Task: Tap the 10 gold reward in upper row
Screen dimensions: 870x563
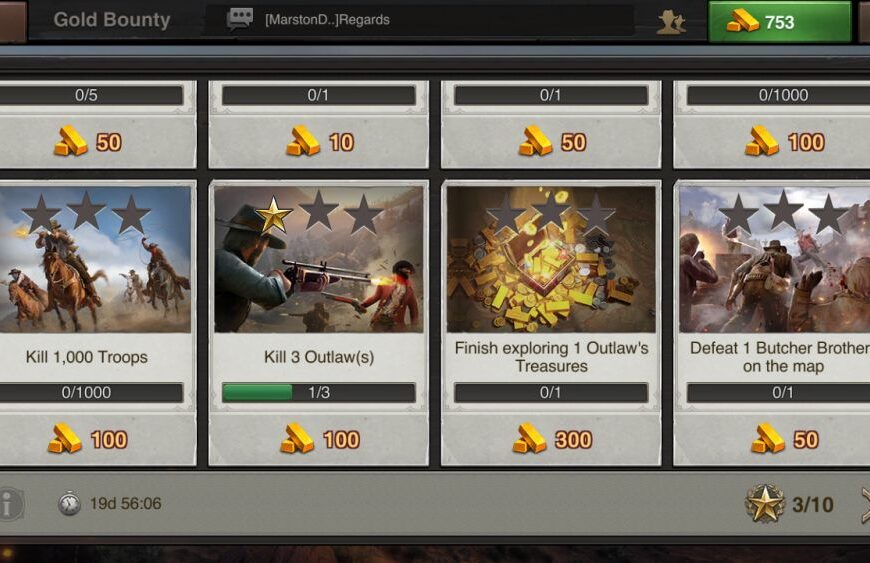Action: pyautogui.click(x=320, y=141)
